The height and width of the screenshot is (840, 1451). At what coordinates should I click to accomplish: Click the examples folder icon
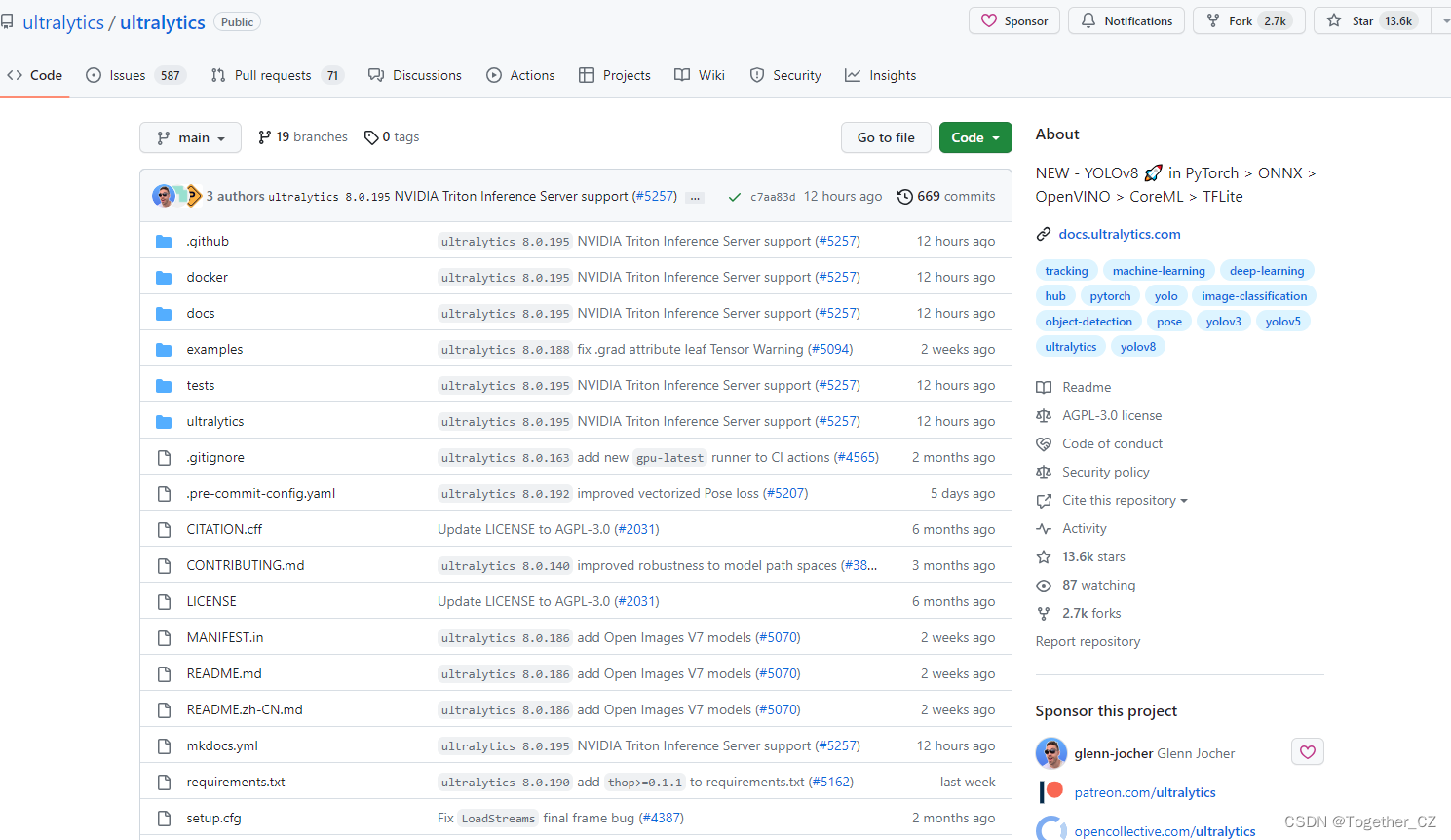(x=164, y=350)
